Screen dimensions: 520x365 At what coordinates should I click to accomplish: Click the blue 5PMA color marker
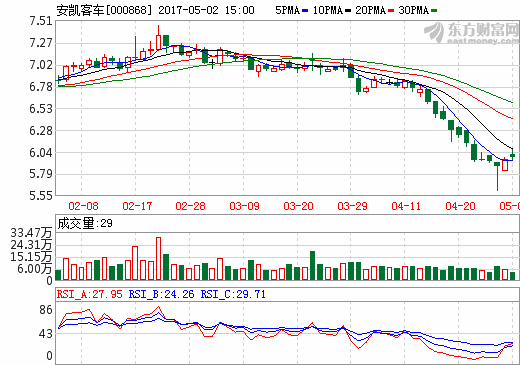pyautogui.click(x=305, y=11)
